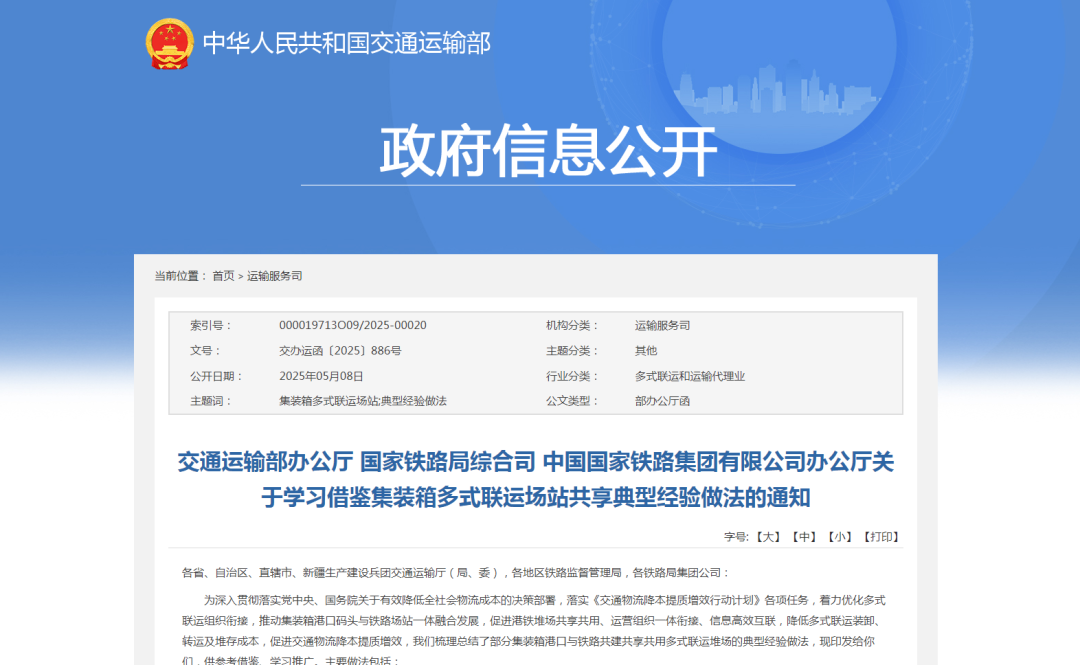Click the national emblem logo

(x=169, y=43)
